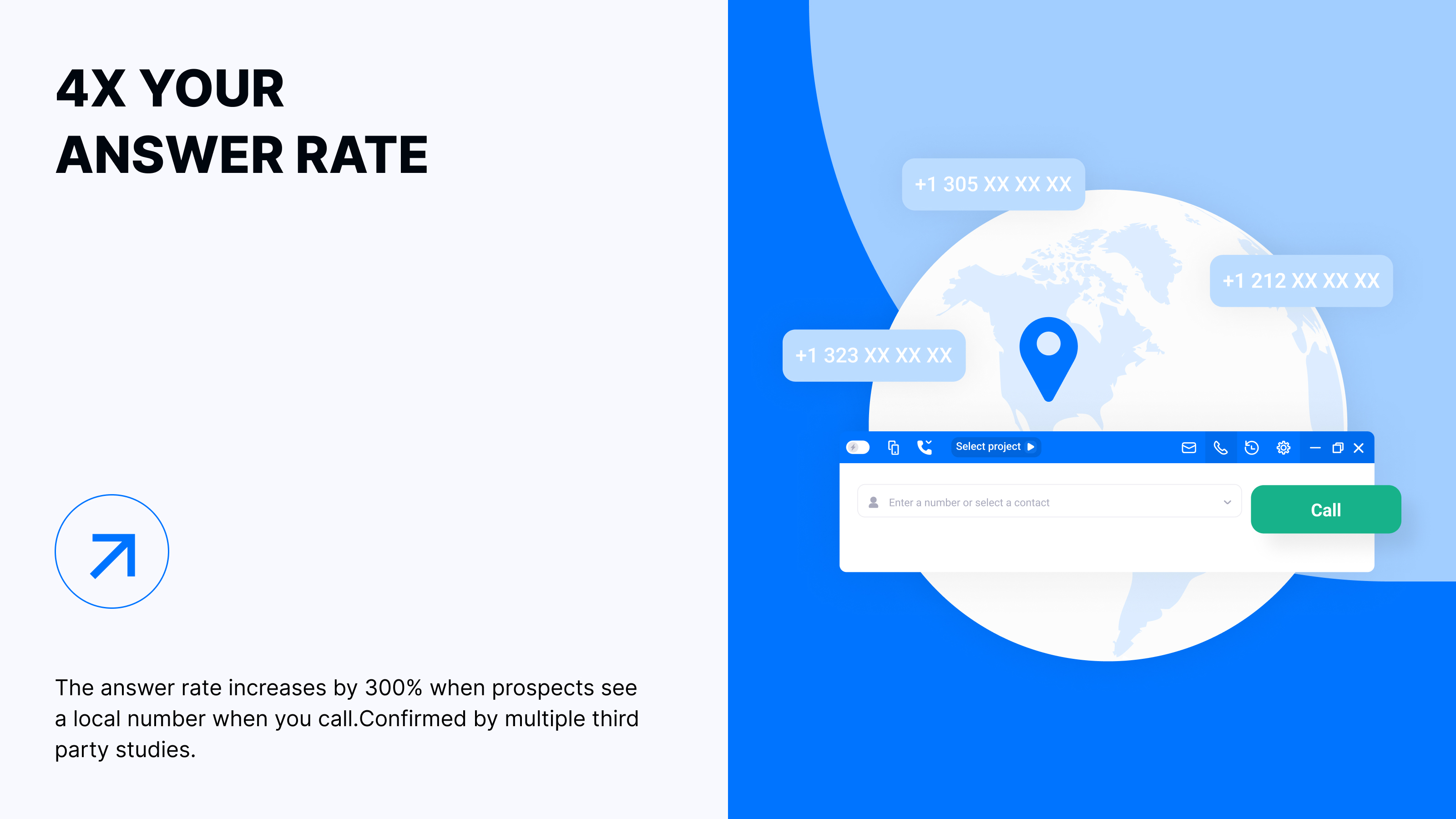Expand the project play button menu

1031,446
